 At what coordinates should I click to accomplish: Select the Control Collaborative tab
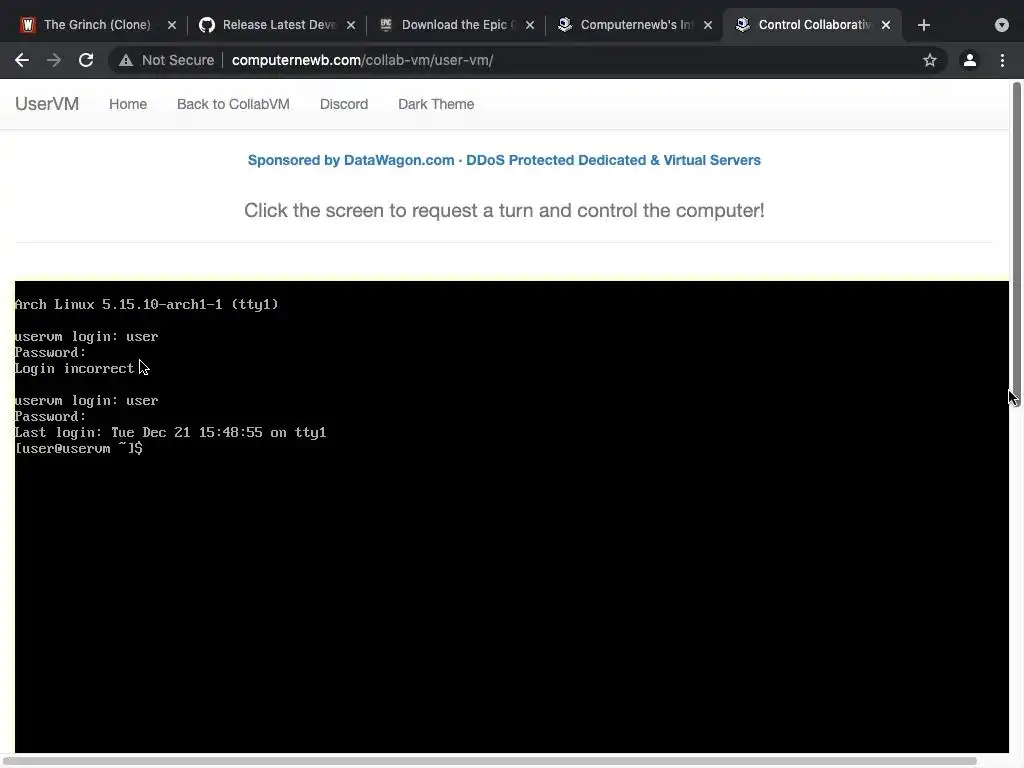[x=814, y=25]
